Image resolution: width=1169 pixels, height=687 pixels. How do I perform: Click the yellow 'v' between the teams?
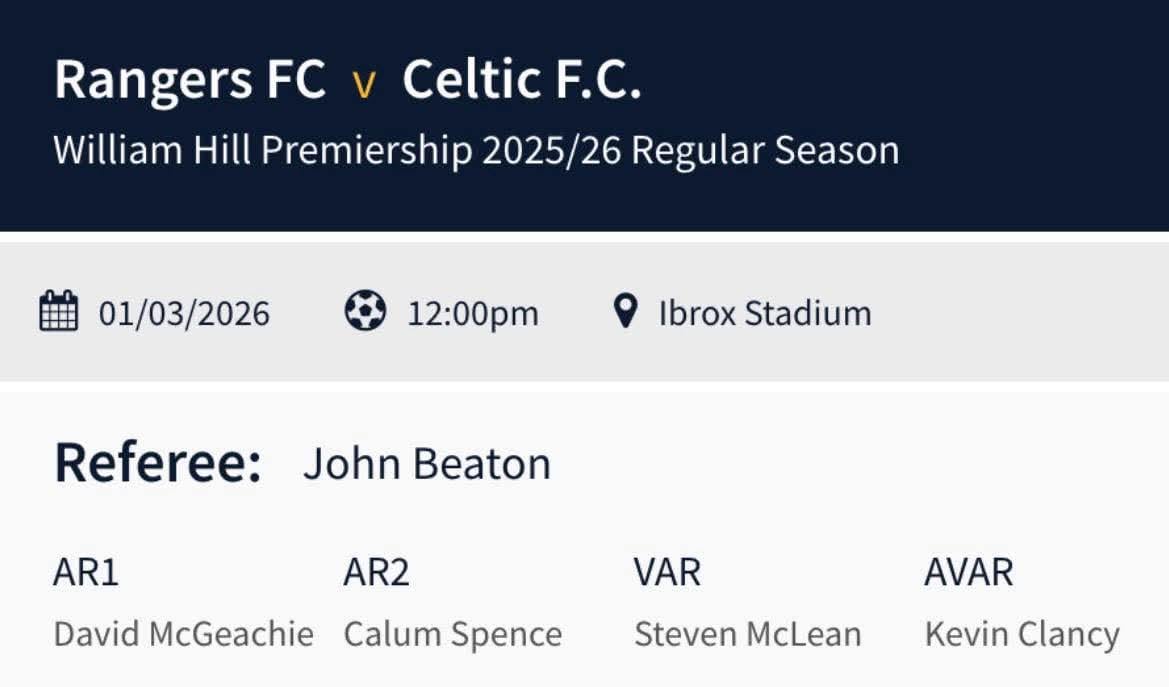click(364, 84)
